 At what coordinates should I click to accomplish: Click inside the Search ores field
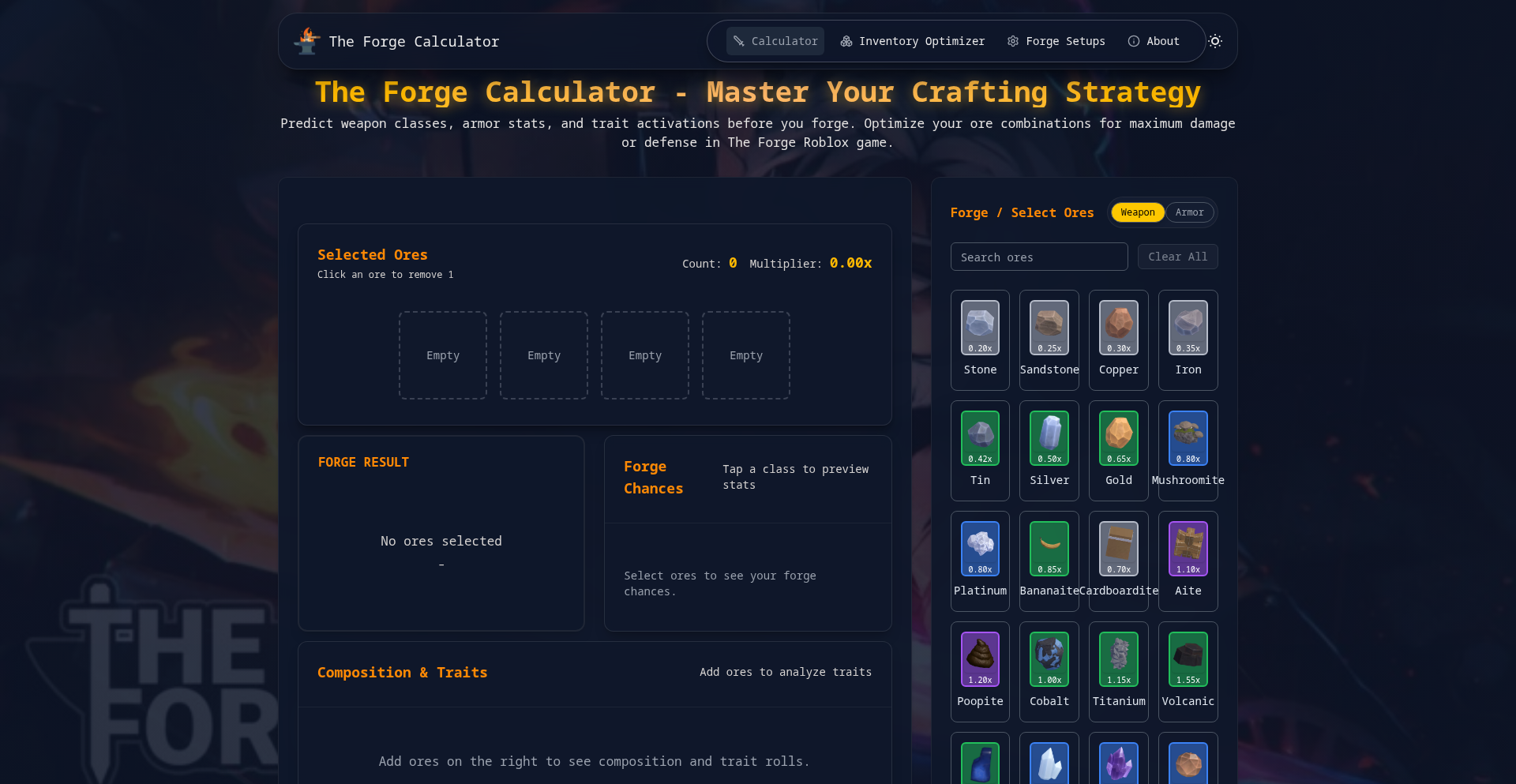1038,257
